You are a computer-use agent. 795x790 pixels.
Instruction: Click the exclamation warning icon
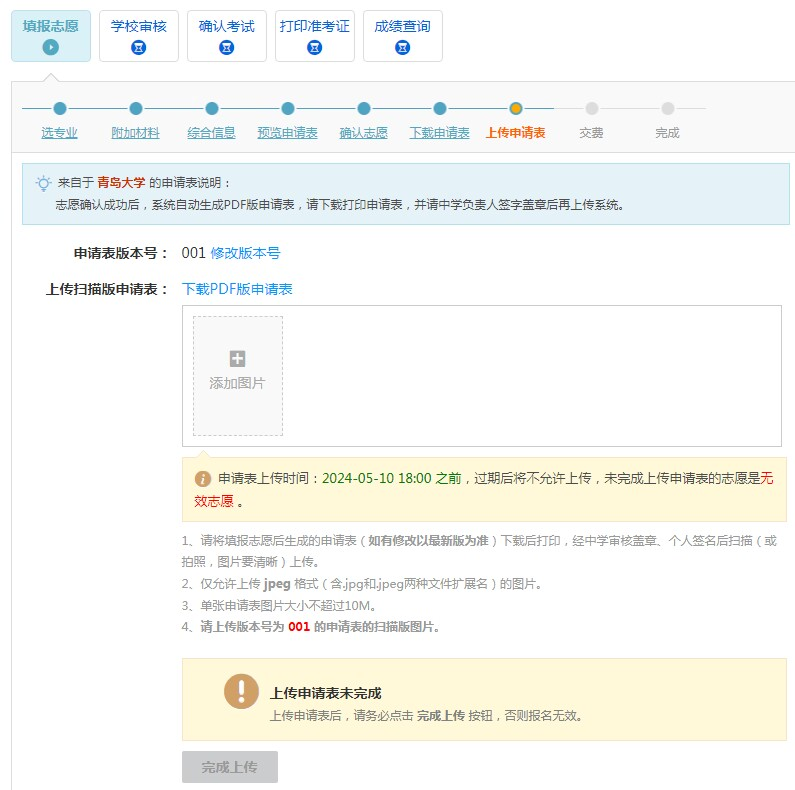(x=241, y=692)
